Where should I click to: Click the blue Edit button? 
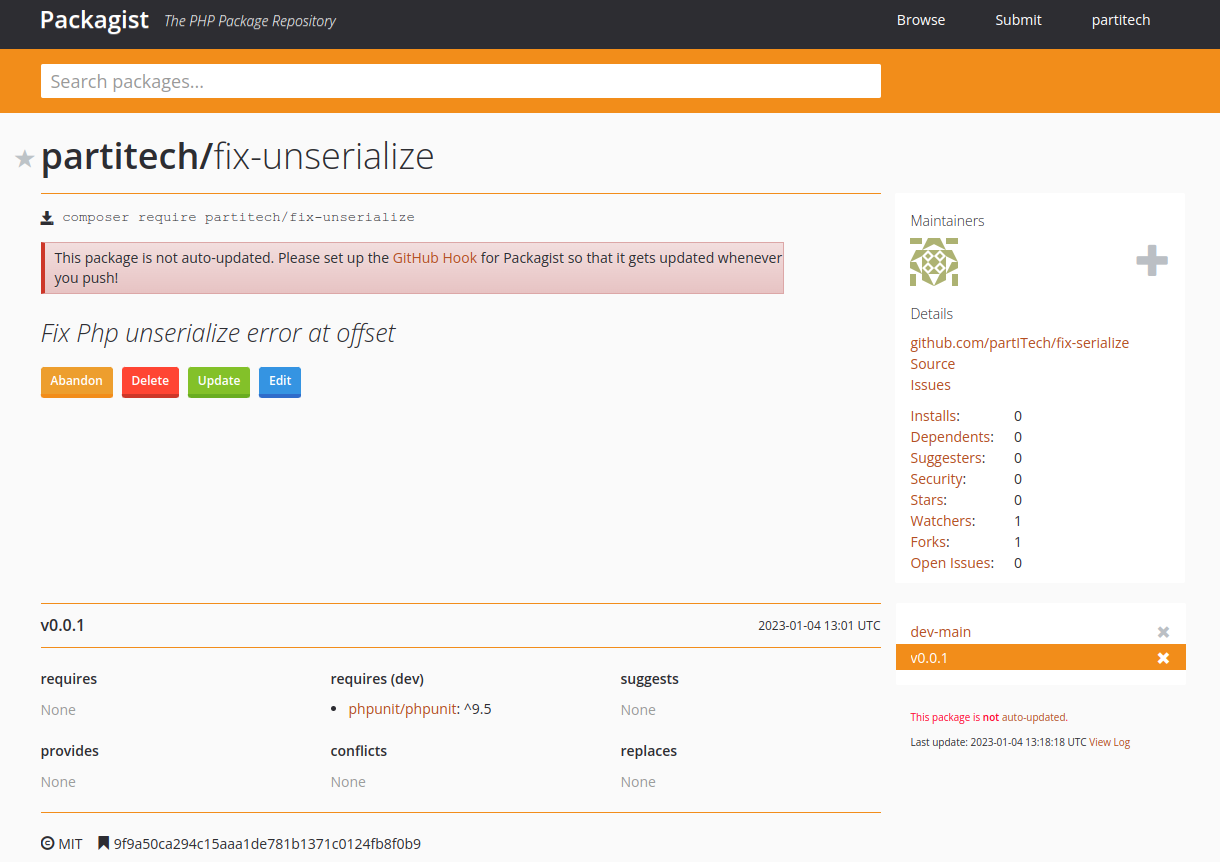tap(280, 381)
